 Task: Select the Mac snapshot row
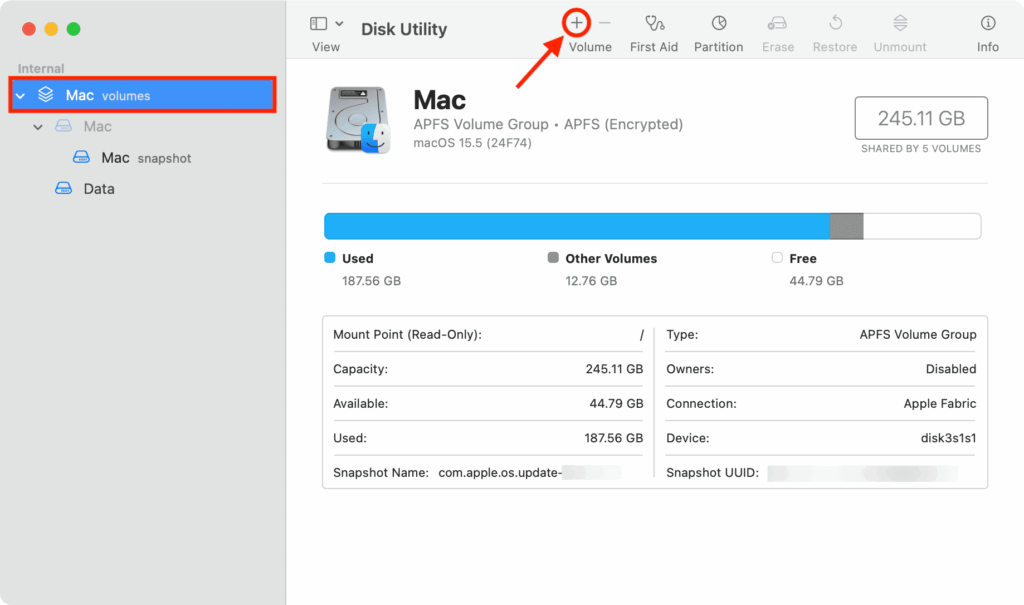(142, 157)
